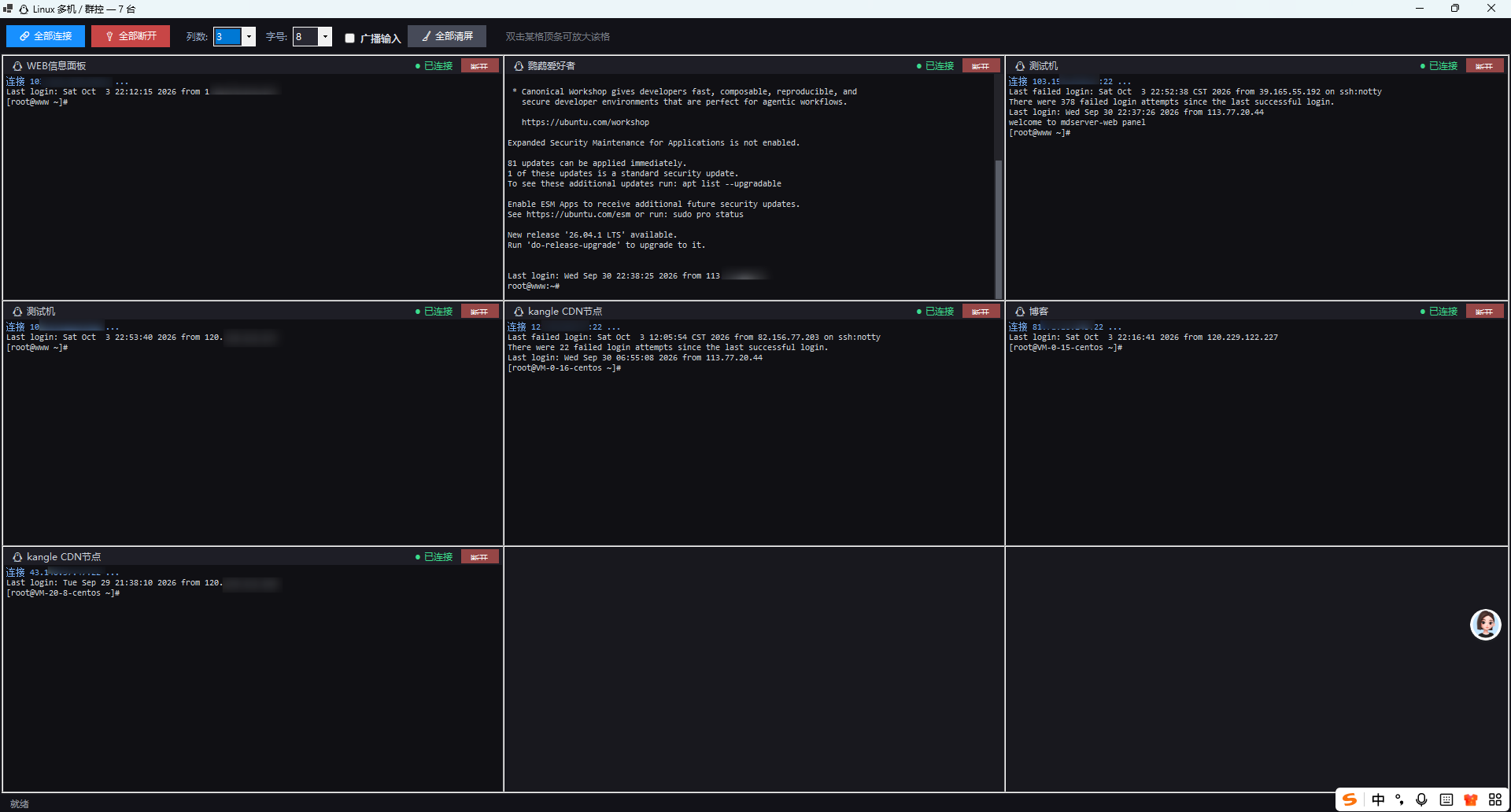Select the 博客 panel title
Viewport: 1511px width, 812px height.
click(1039, 312)
